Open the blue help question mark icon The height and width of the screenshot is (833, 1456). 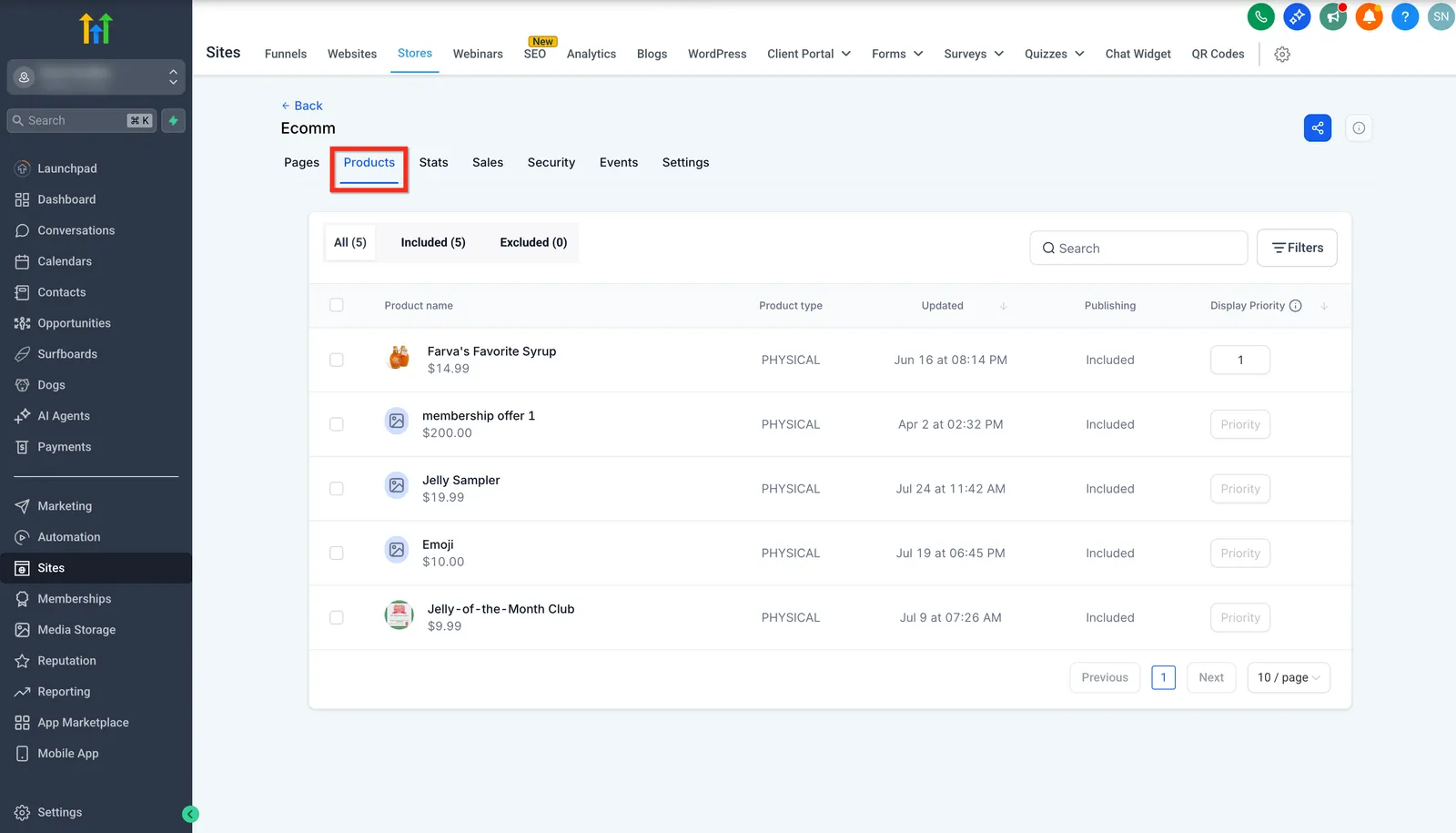(1405, 16)
